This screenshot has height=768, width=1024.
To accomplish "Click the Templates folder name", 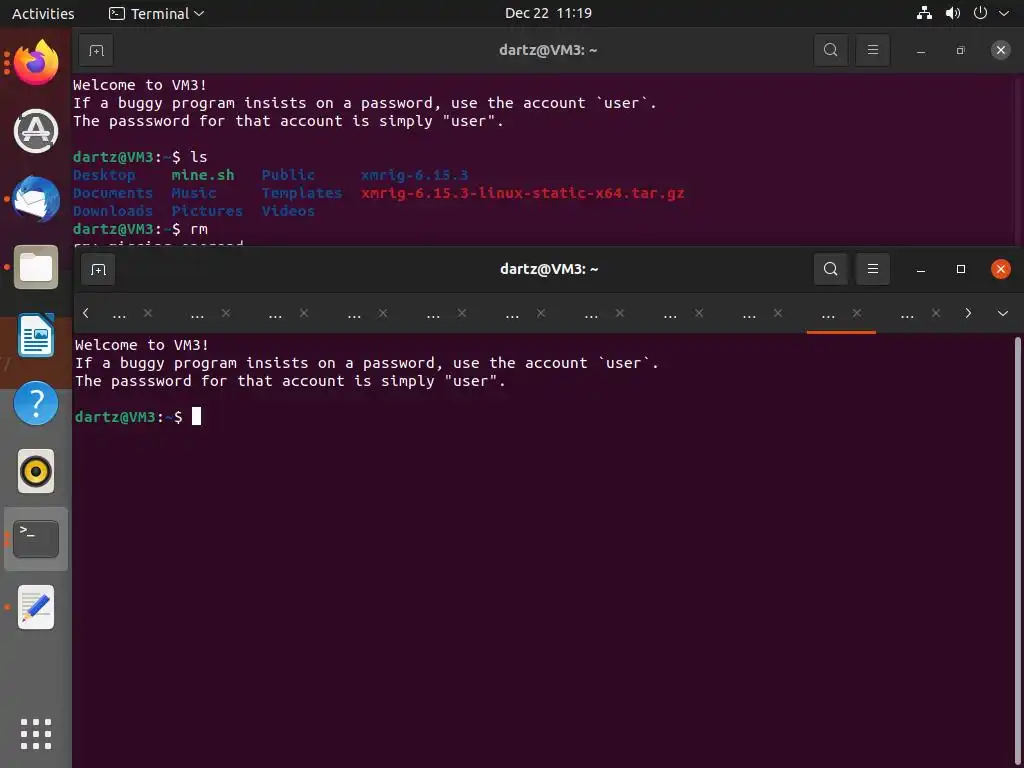I will (302, 193).
